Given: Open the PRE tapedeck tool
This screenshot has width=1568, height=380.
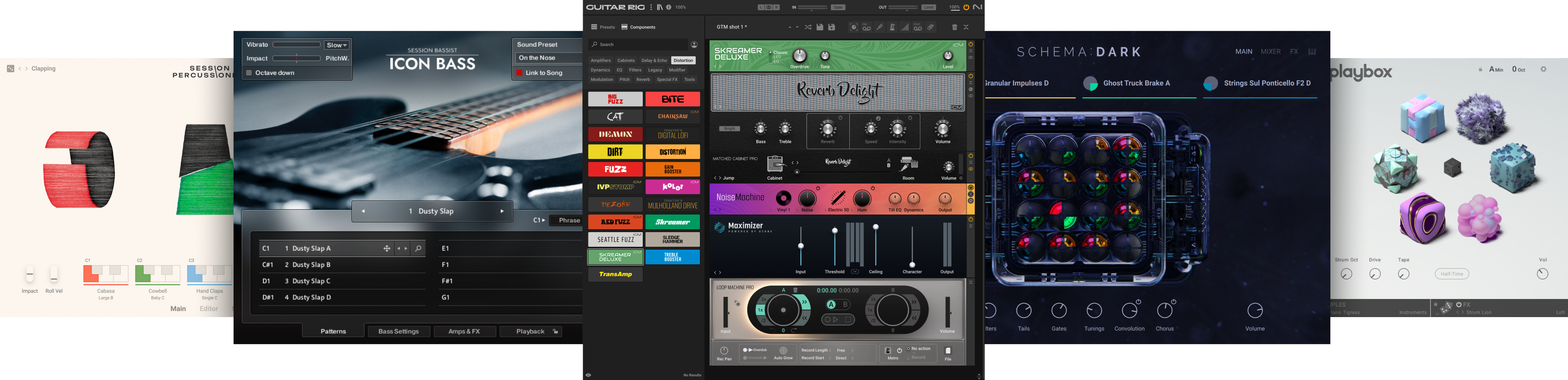Looking at the screenshot, I should click(x=867, y=27).
